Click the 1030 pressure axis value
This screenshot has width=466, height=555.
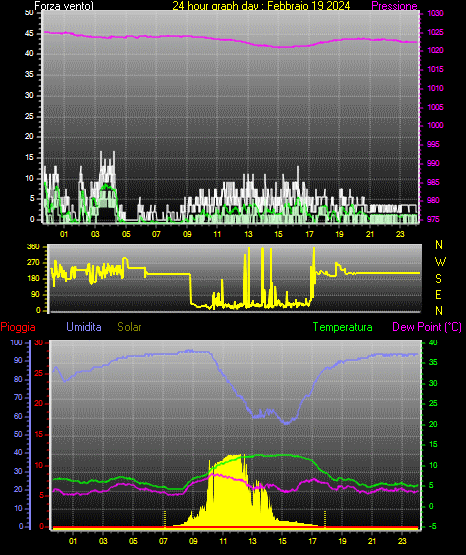click(435, 13)
